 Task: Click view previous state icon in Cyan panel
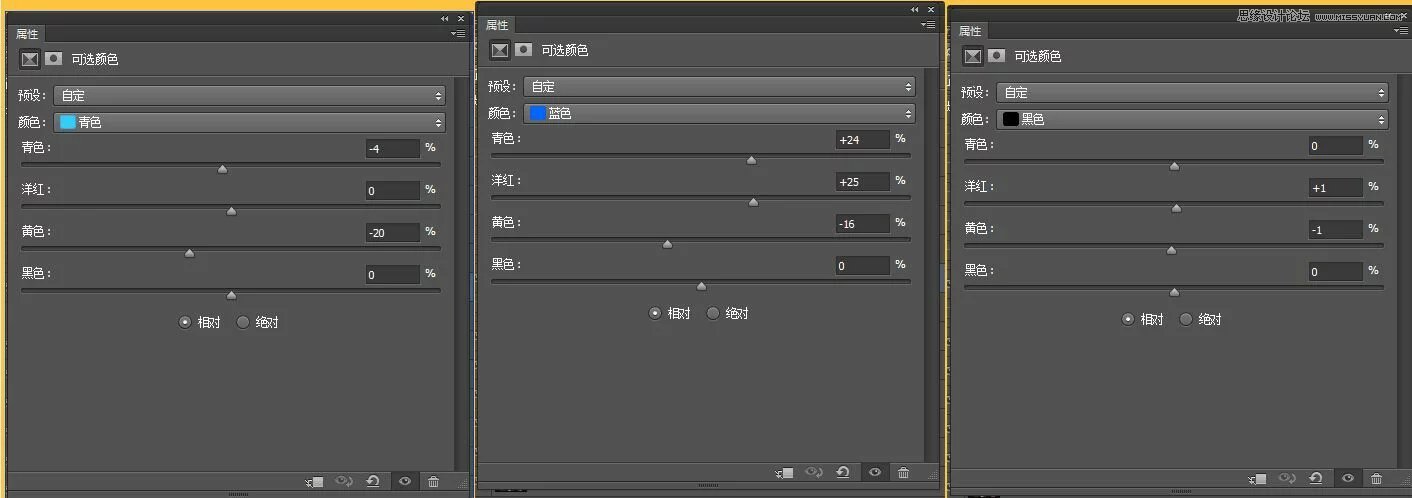(344, 482)
